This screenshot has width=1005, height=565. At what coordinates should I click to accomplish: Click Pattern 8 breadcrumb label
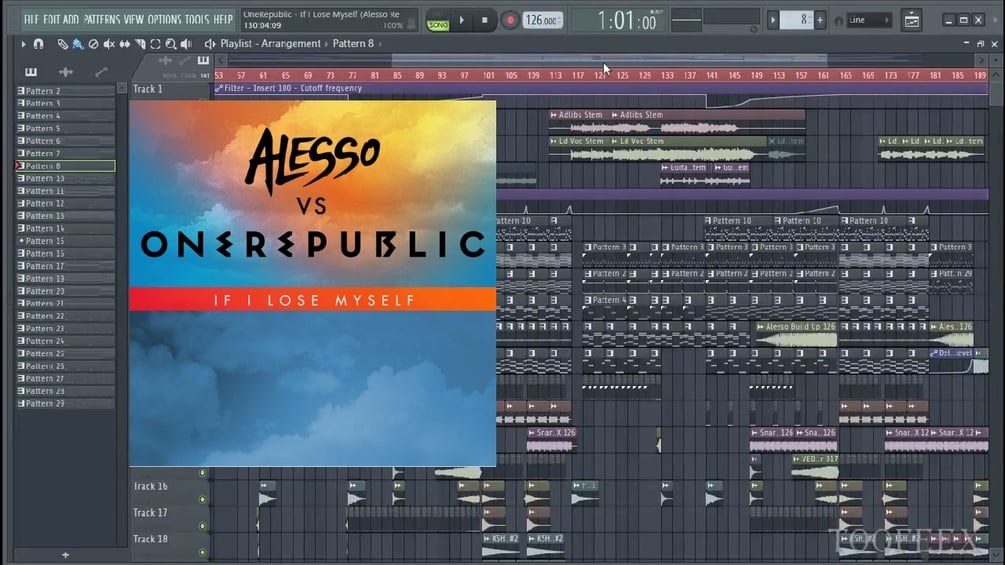(353, 44)
